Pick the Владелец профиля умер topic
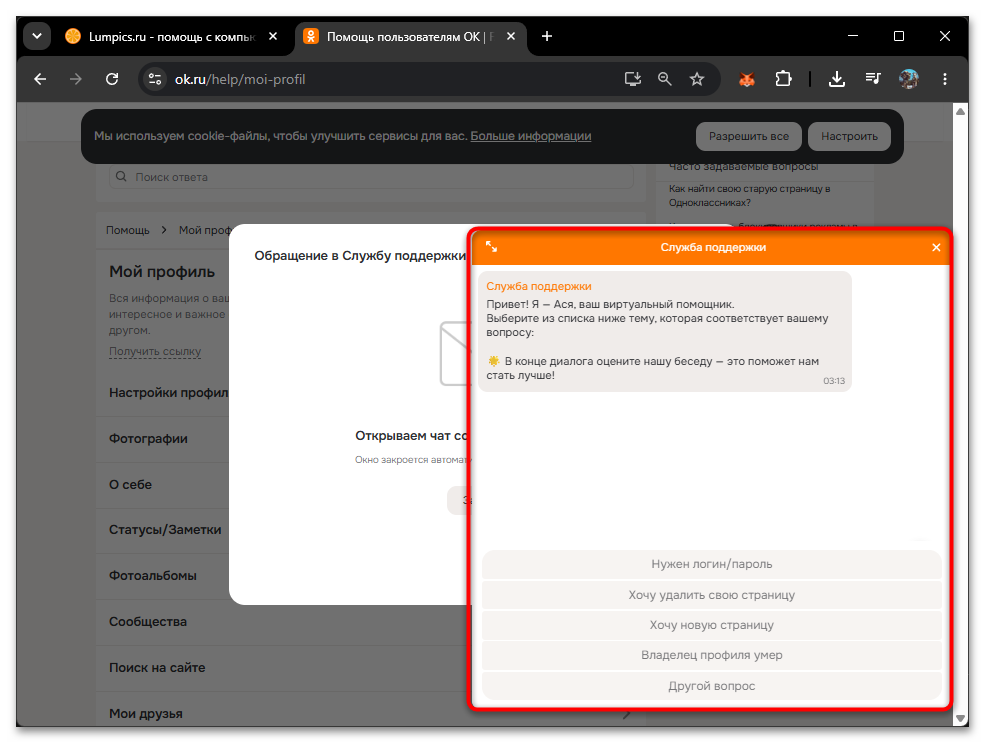 711,655
